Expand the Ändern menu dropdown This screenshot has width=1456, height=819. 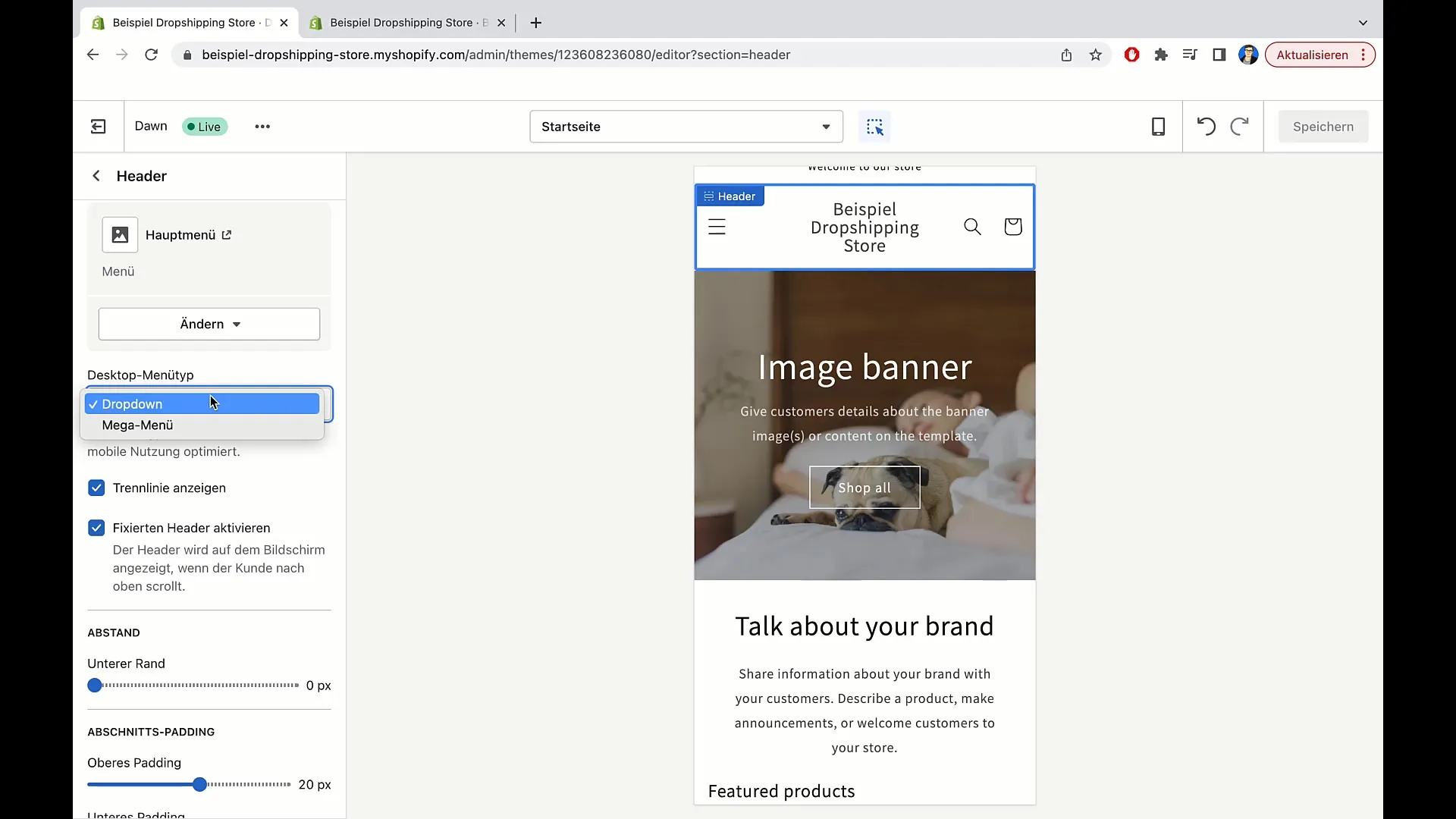[209, 324]
